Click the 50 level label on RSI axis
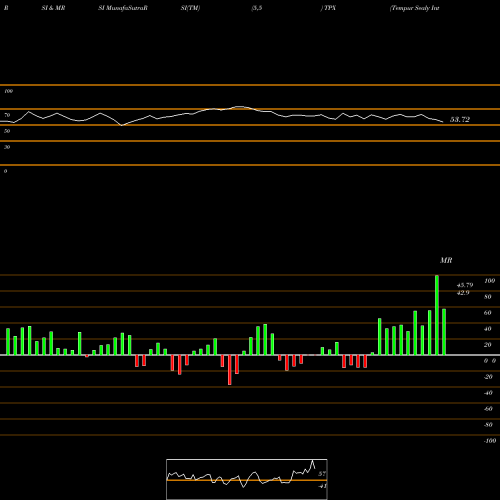Screen dimensions: 500x500 coord(7,131)
